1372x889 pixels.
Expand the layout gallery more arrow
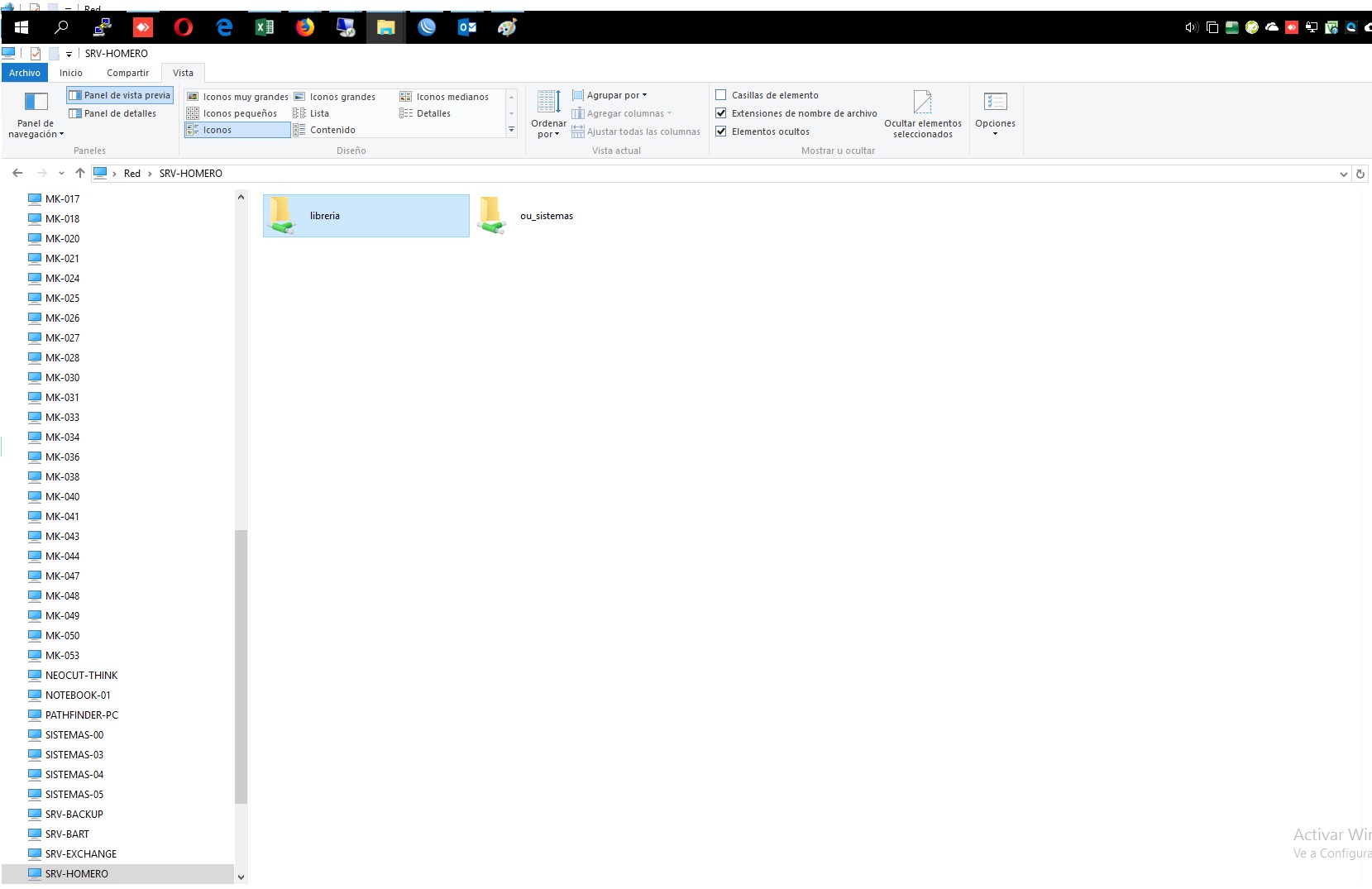[511, 130]
